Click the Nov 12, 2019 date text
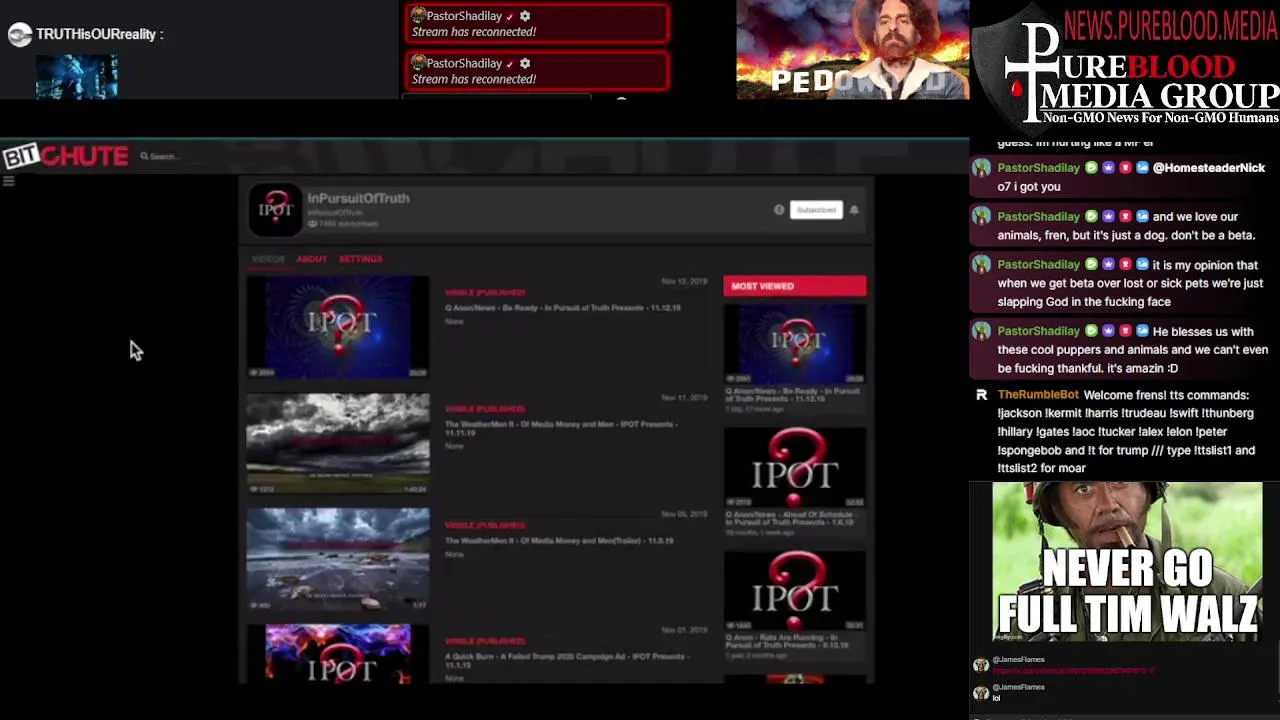This screenshot has width=1280, height=720. pyautogui.click(x=684, y=282)
